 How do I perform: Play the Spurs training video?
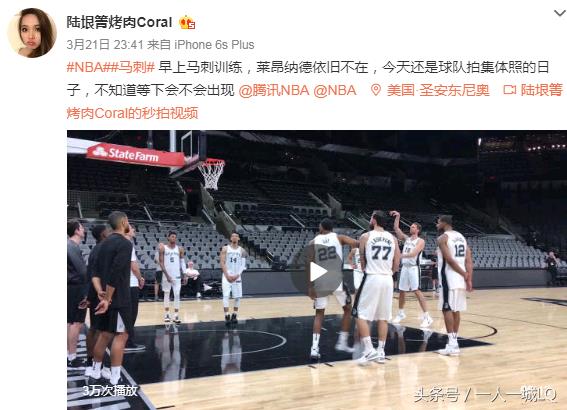(x=317, y=271)
